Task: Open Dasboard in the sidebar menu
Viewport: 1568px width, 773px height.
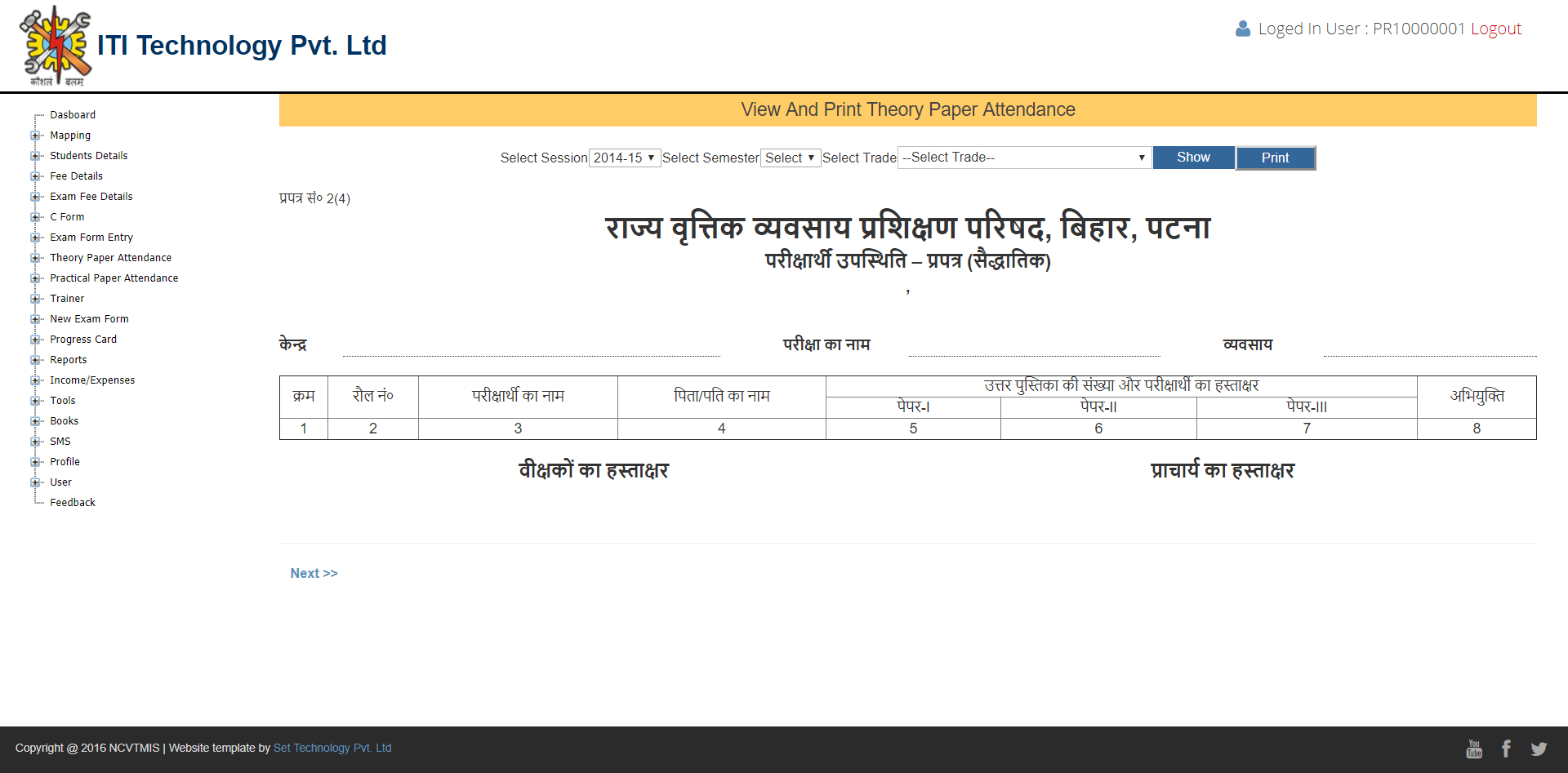Action: [73, 115]
